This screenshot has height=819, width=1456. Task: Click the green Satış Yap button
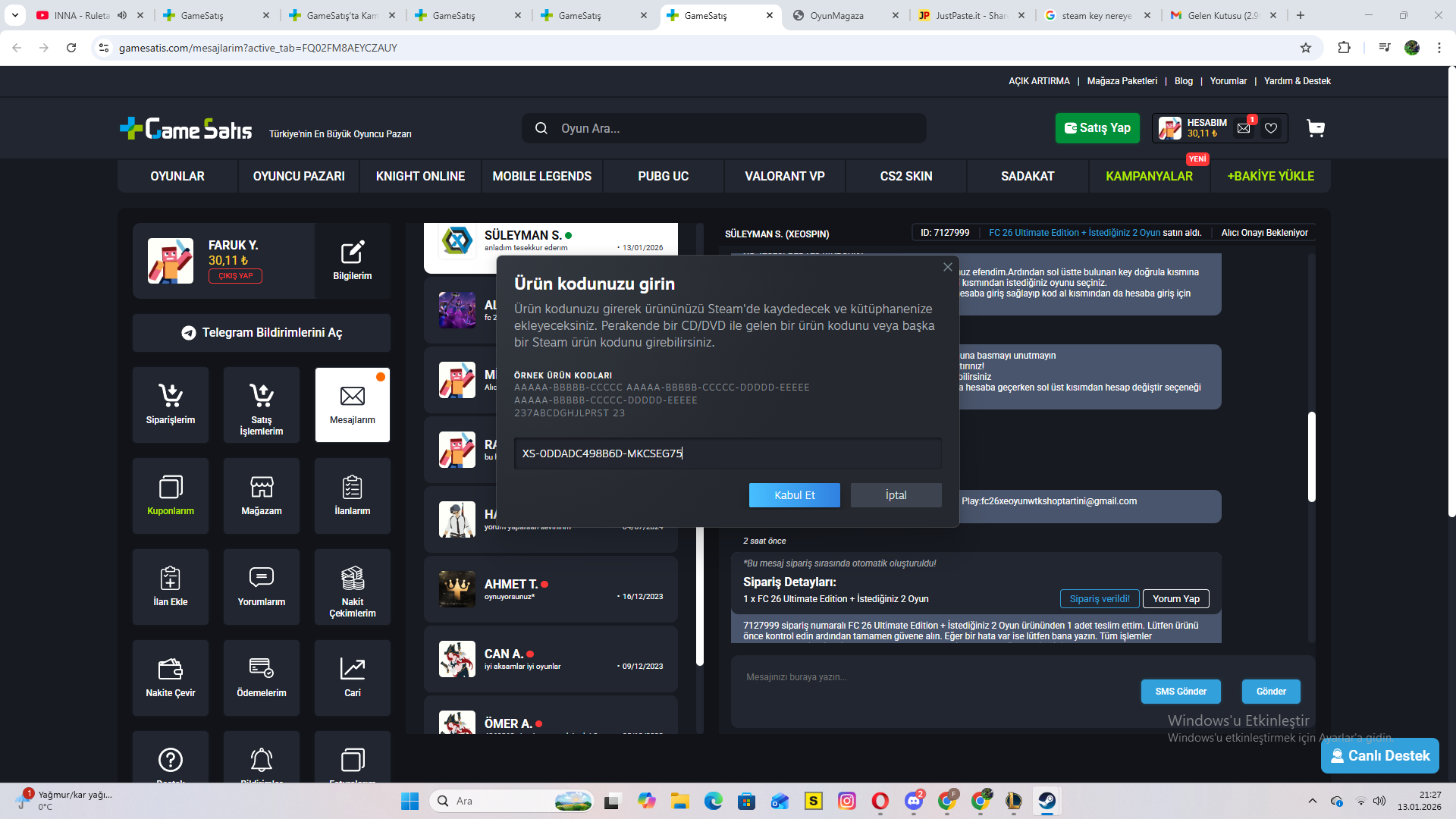point(1097,128)
